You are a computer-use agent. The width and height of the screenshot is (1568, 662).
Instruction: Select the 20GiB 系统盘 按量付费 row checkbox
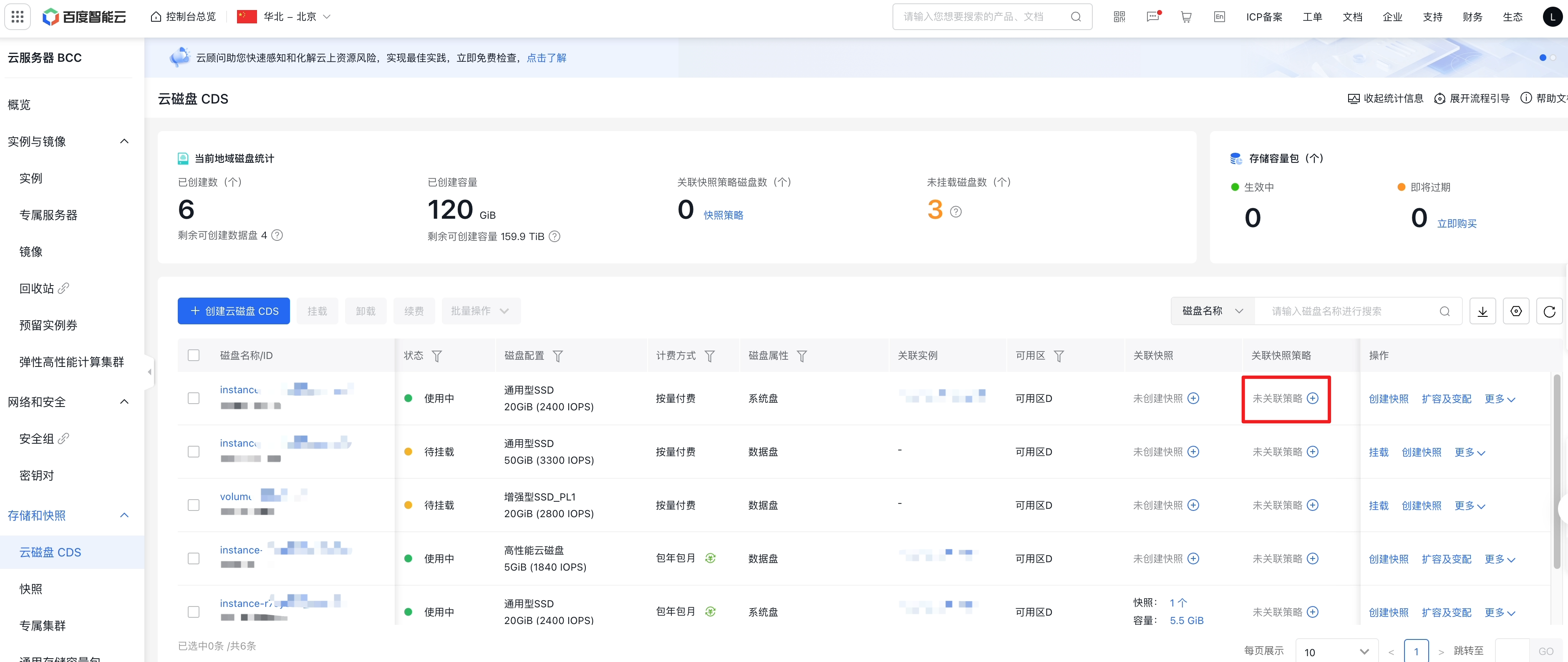(194, 398)
